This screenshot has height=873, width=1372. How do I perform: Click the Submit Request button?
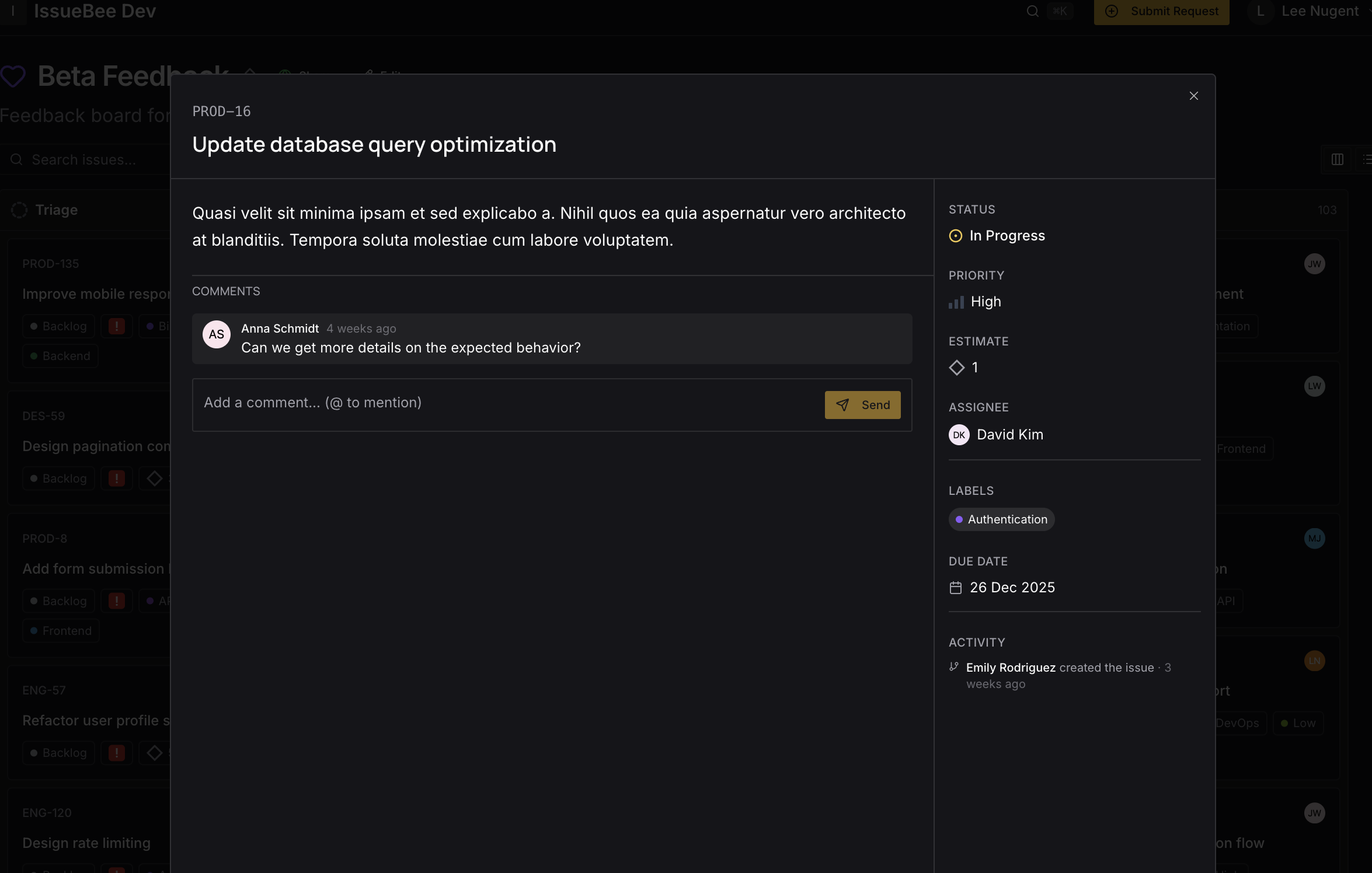pyautogui.click(x=1161, y=11)
